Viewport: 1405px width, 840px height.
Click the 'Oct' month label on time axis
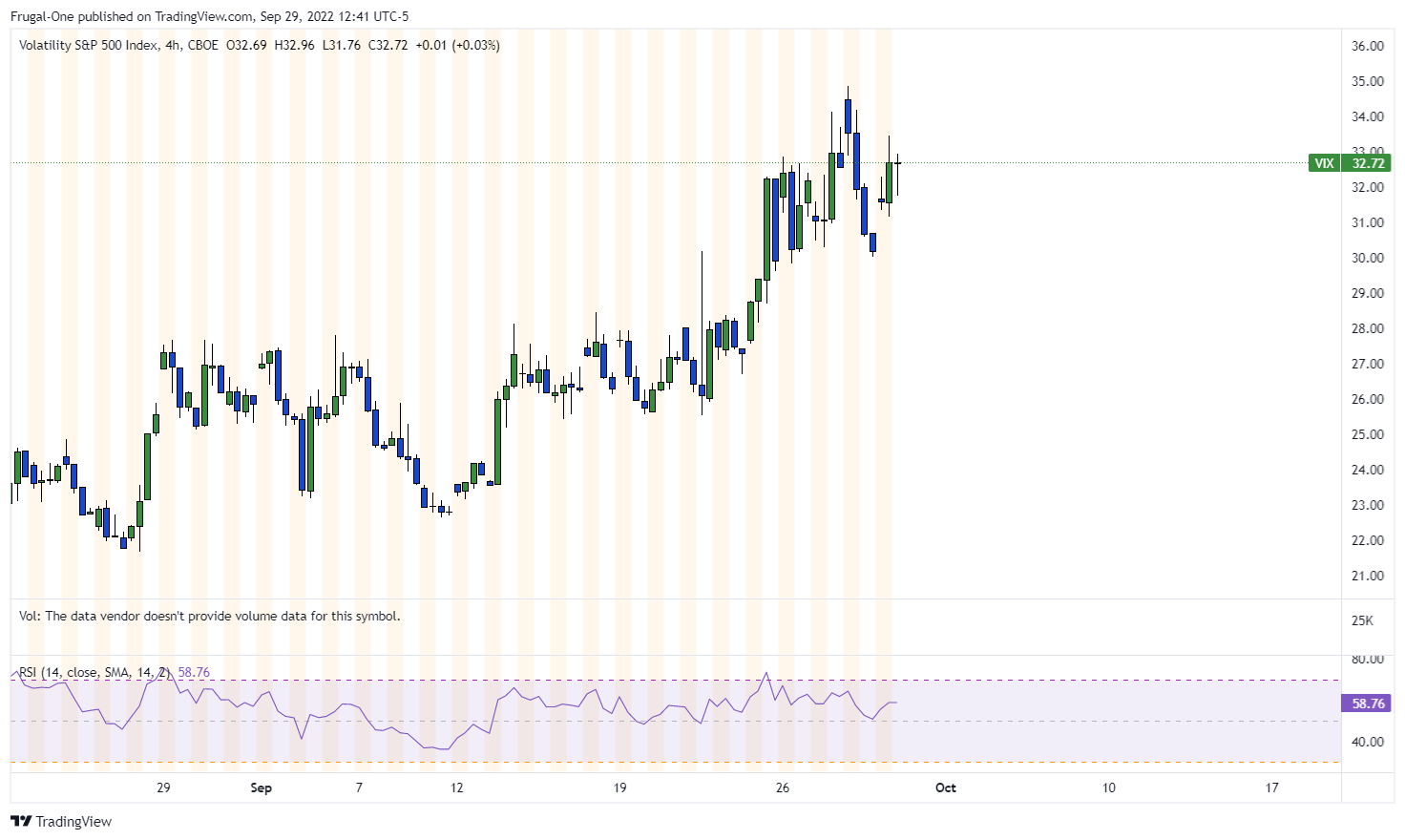946,787
